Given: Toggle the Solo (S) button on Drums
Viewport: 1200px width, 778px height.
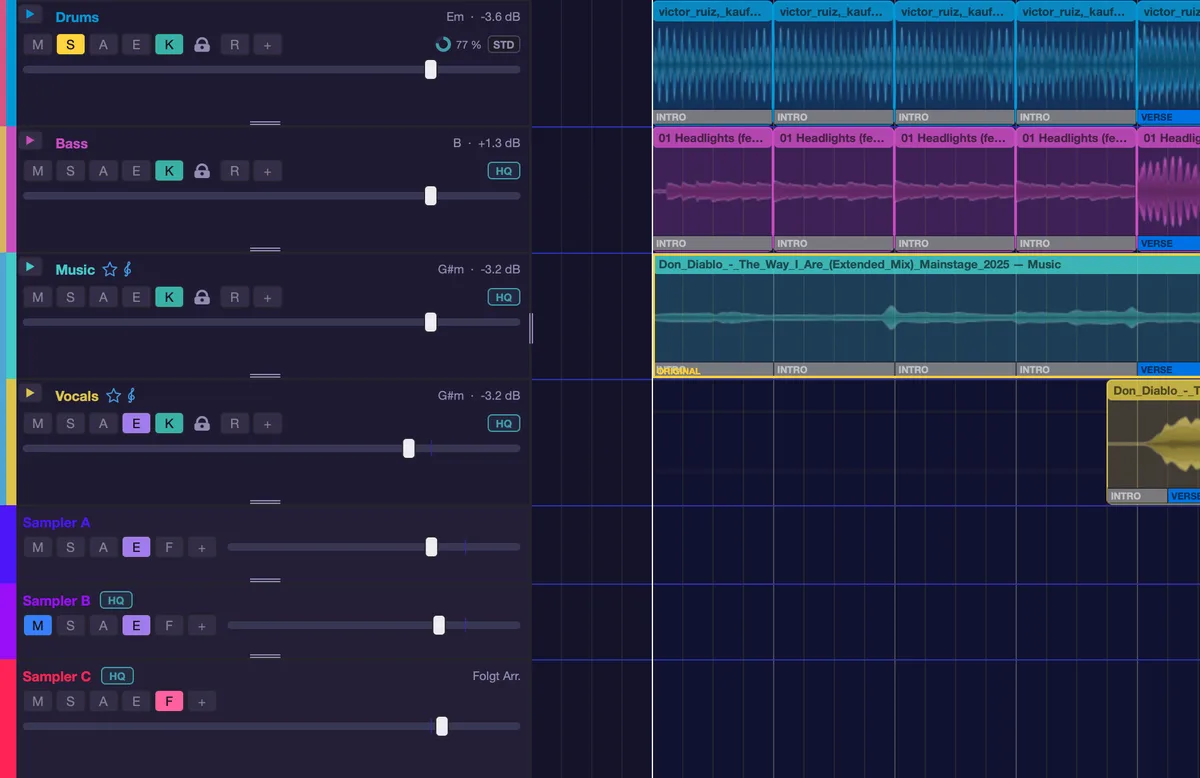Looking at the screenshot, I should tap(70, 45).
